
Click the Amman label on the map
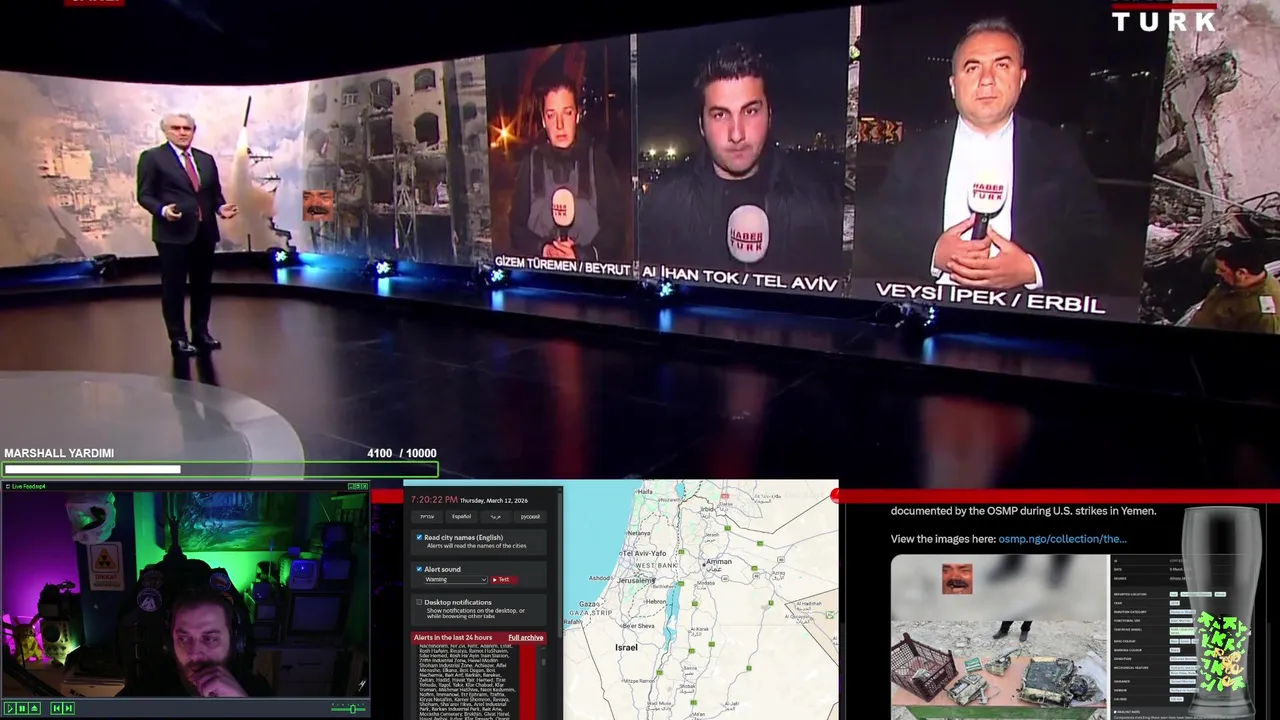719,562
